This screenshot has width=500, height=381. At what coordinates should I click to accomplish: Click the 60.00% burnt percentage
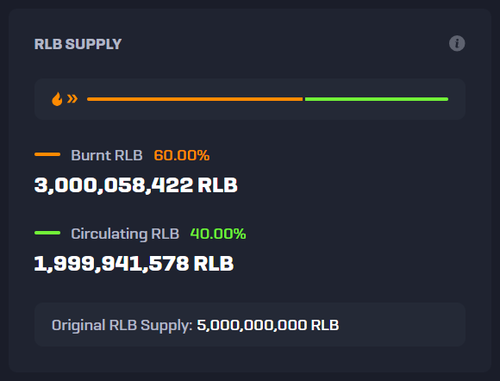coord(182,155)
